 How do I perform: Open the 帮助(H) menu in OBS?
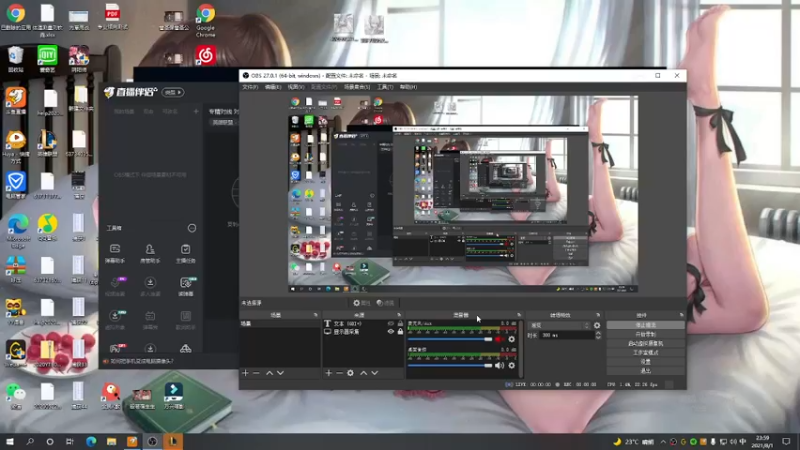tap(408, 87)
